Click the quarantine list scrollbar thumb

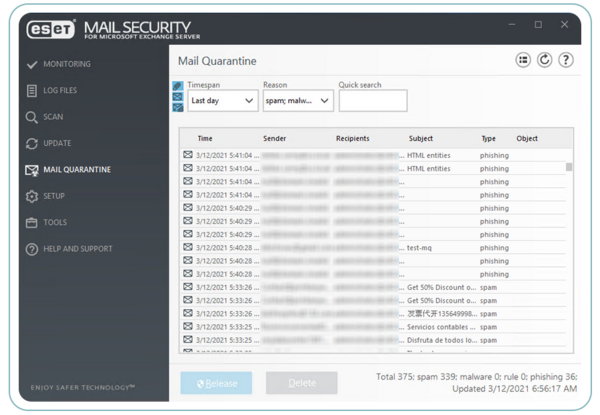pyautogui.click(x=569, y=167)
